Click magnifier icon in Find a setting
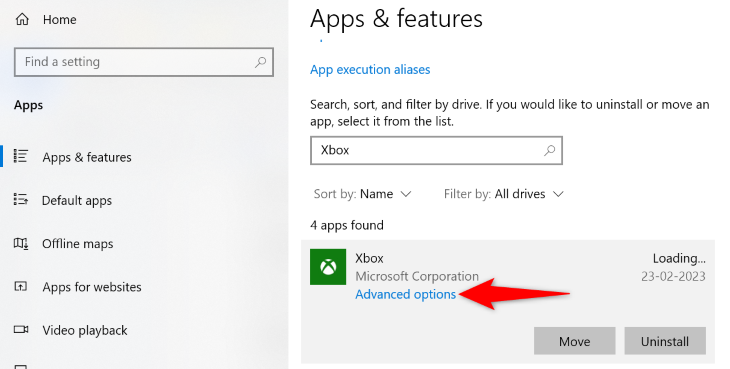Screen dimensions: 730x369 point(260,62)
